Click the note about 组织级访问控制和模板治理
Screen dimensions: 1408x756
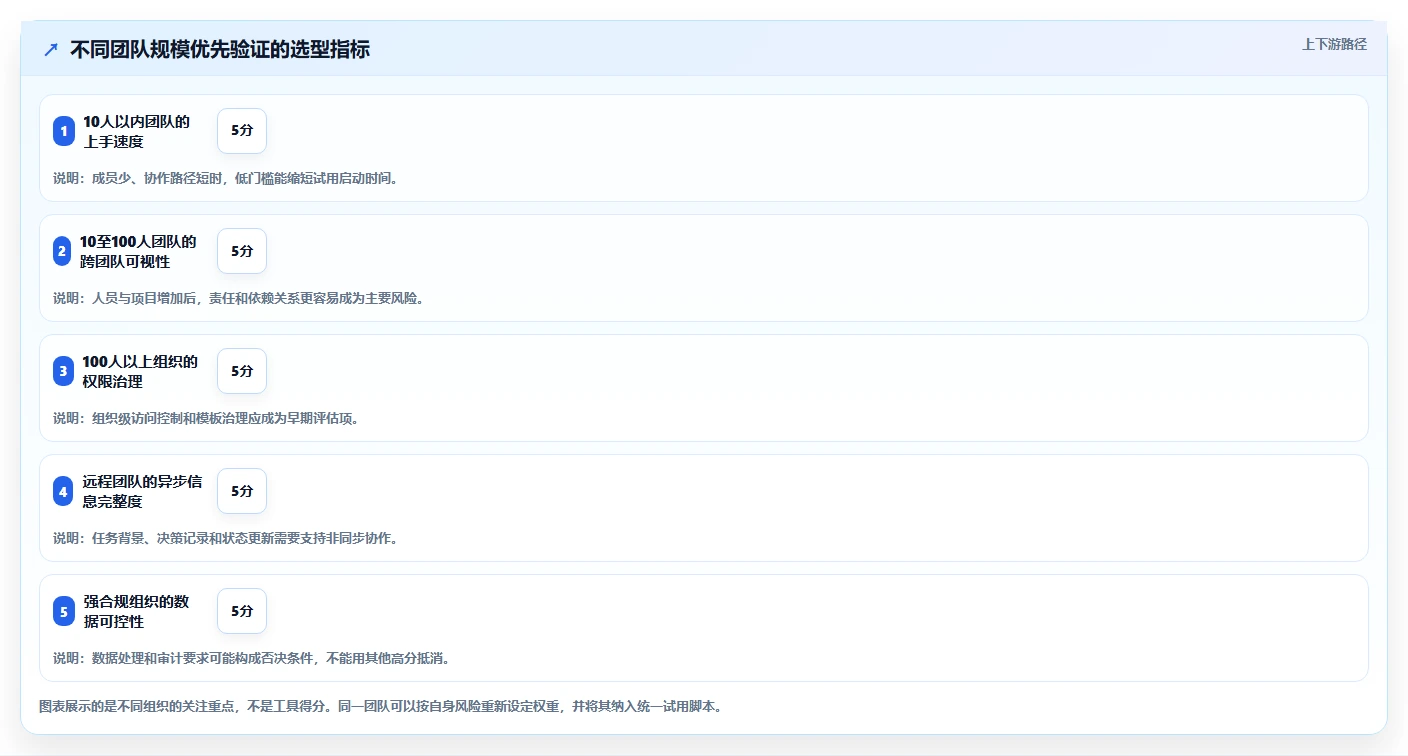[207, 418]
